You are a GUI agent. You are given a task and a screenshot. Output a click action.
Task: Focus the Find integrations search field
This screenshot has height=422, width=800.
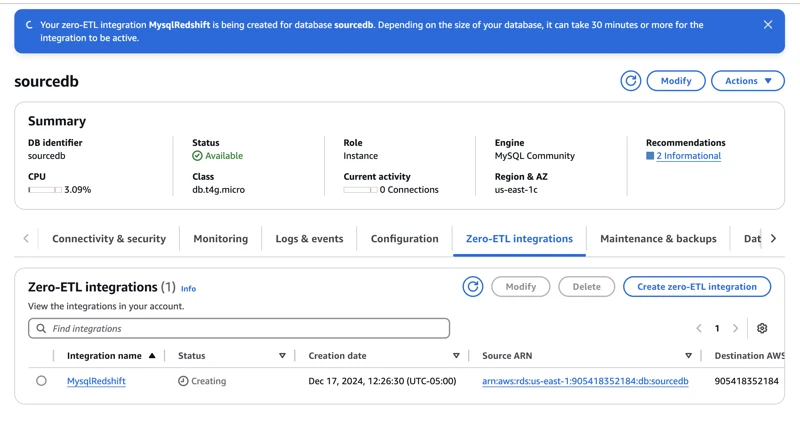coord(239,329)
